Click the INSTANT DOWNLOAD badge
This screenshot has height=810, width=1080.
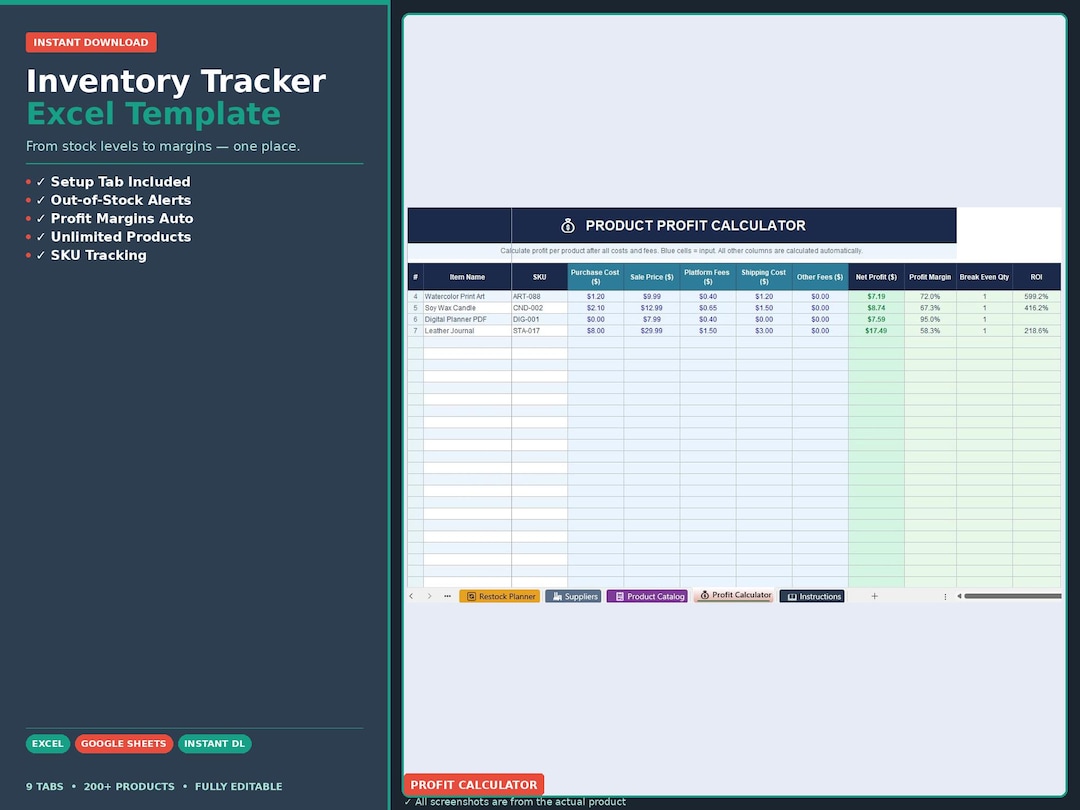(91, 42)
